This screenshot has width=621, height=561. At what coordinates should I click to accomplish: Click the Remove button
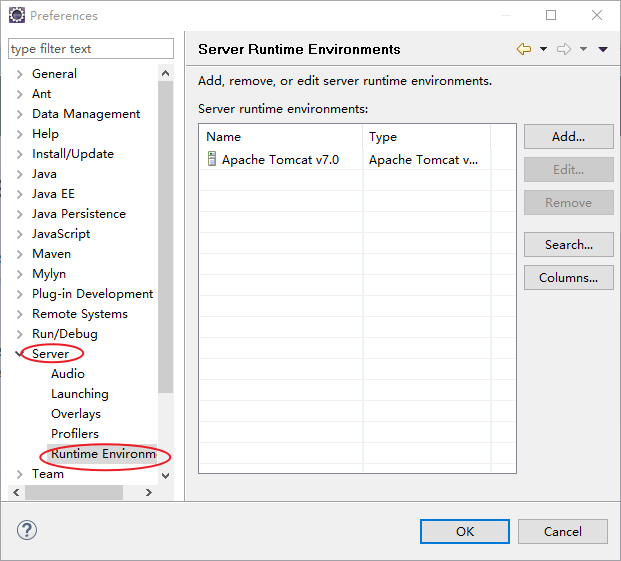coord(569,203)
